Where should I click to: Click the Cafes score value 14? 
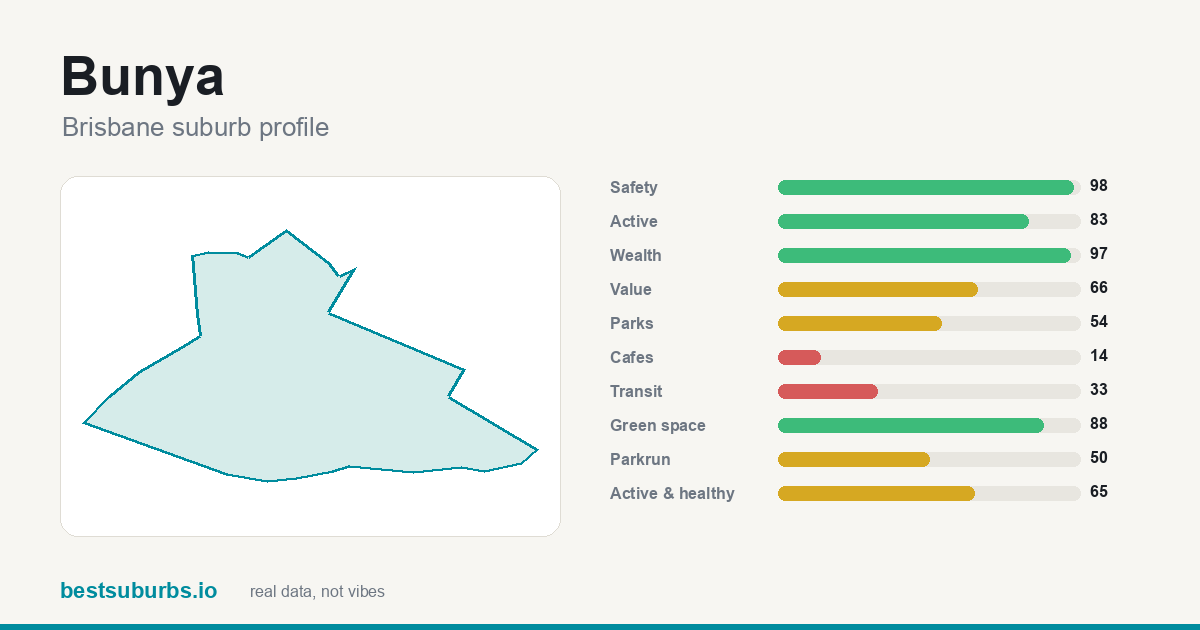click(x=1099, y=356)
